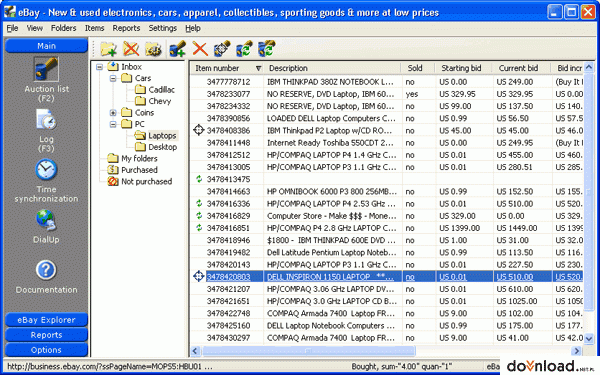Select item 3478408386 IBM Thinkpad row
Screen dimensions: 600x375
click(x=387, y=130)
